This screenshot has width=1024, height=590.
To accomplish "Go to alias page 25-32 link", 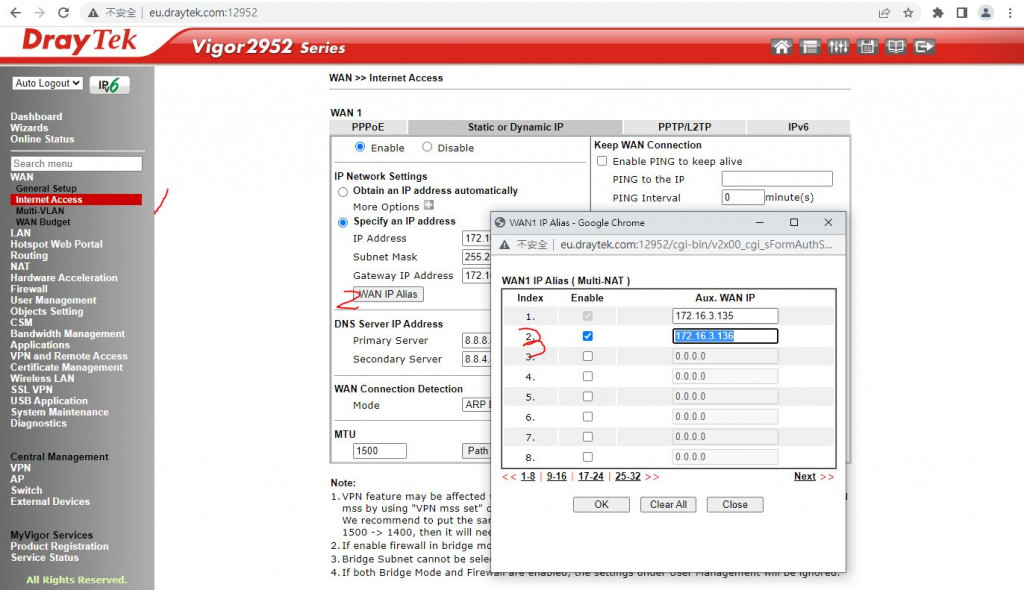I will point(628,476).
